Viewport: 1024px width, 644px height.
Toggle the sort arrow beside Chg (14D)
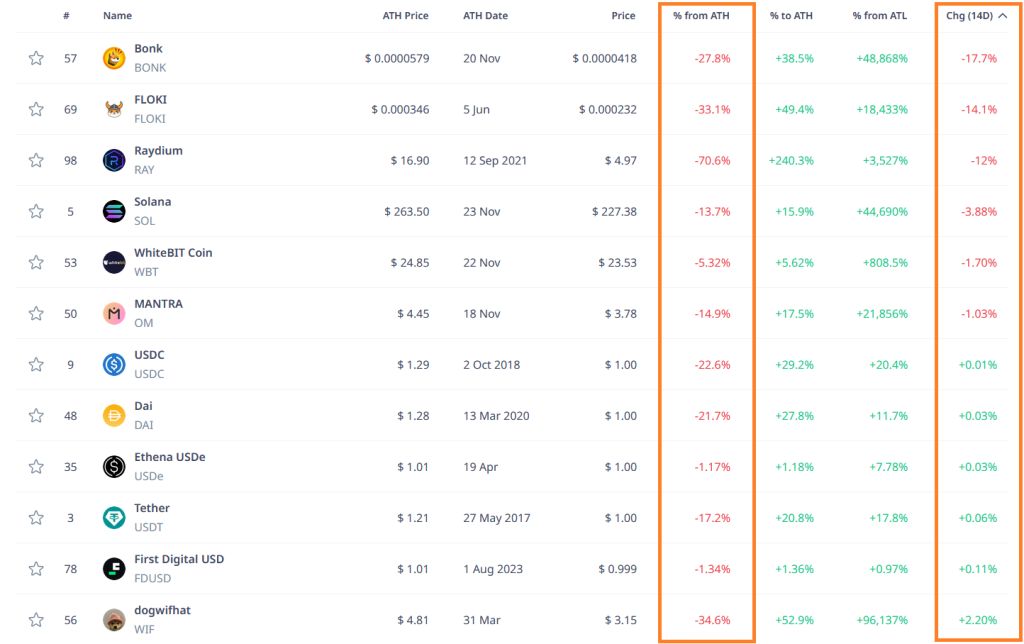click(1002, 16)
